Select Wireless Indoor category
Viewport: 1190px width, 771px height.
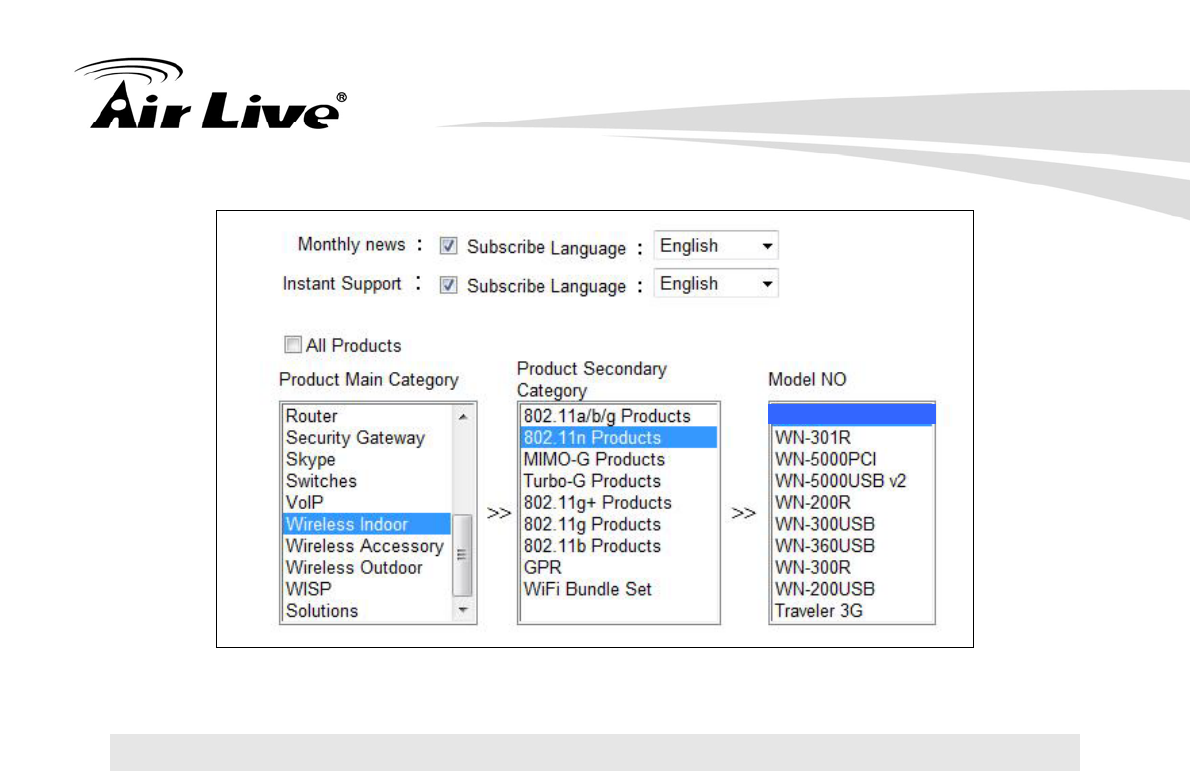(x=367, y=524)
